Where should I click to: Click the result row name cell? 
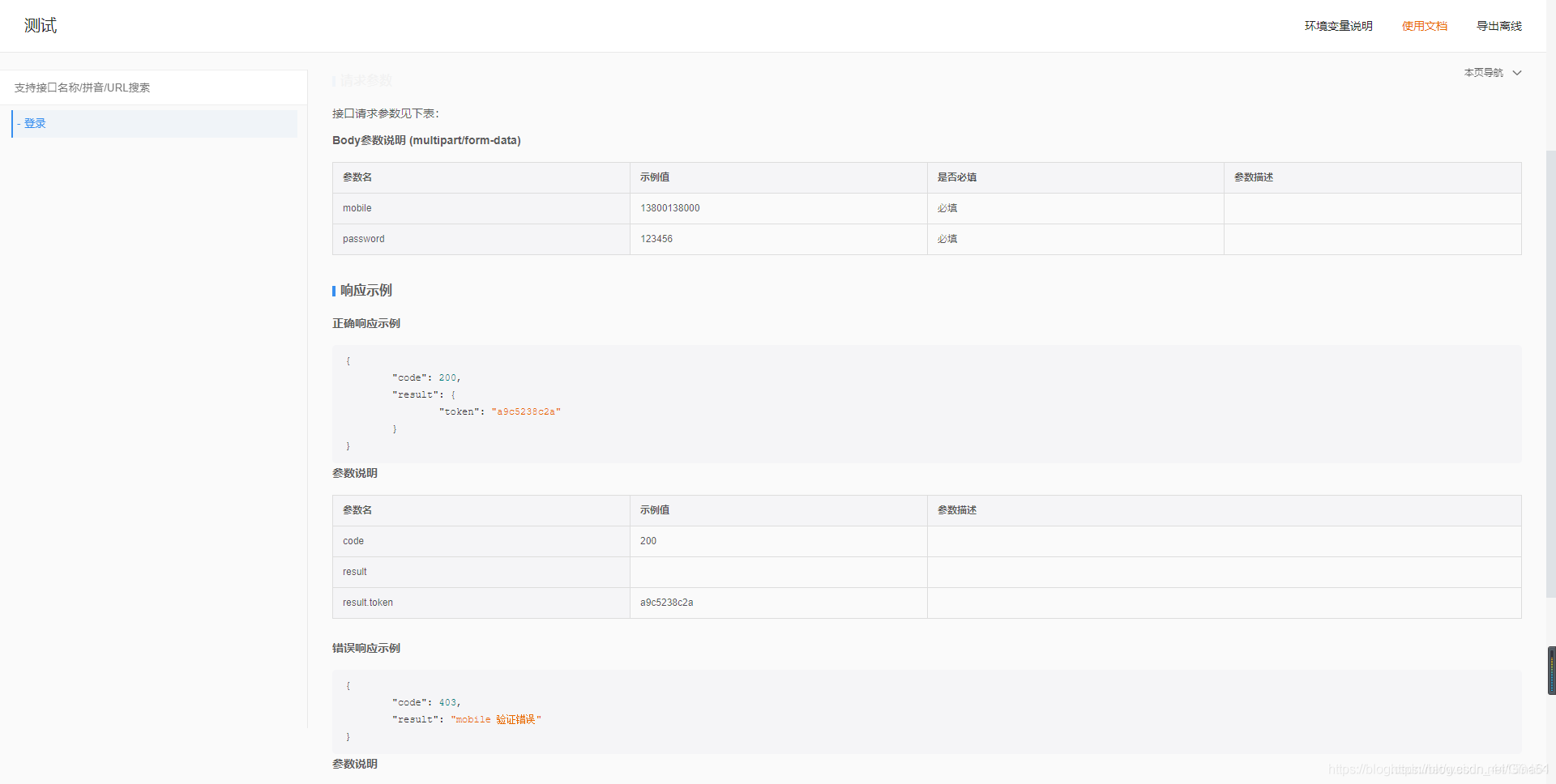pyautogui.click(x=481, y=572)
